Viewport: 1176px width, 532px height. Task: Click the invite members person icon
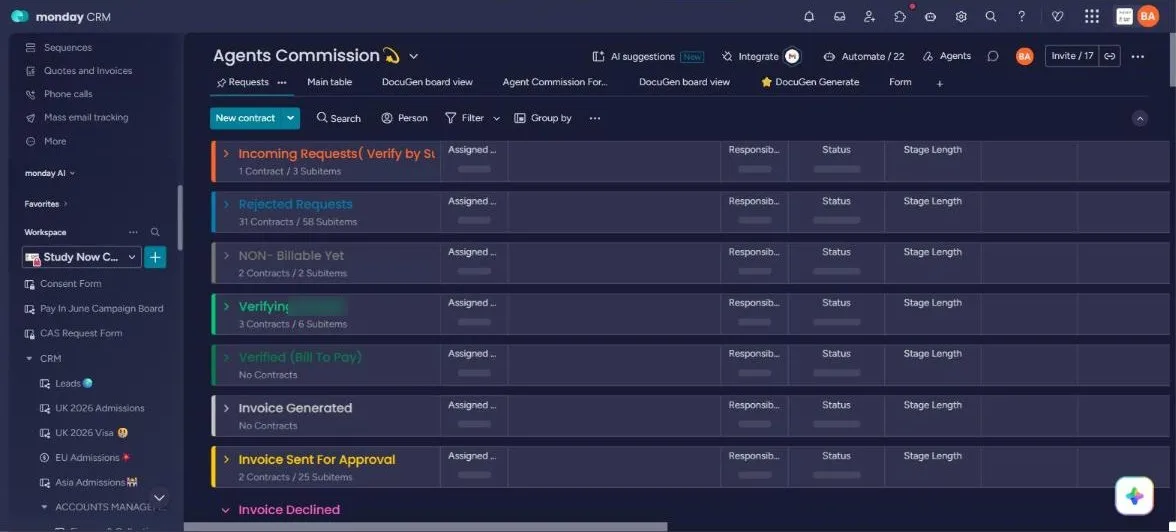coord(869,17)
